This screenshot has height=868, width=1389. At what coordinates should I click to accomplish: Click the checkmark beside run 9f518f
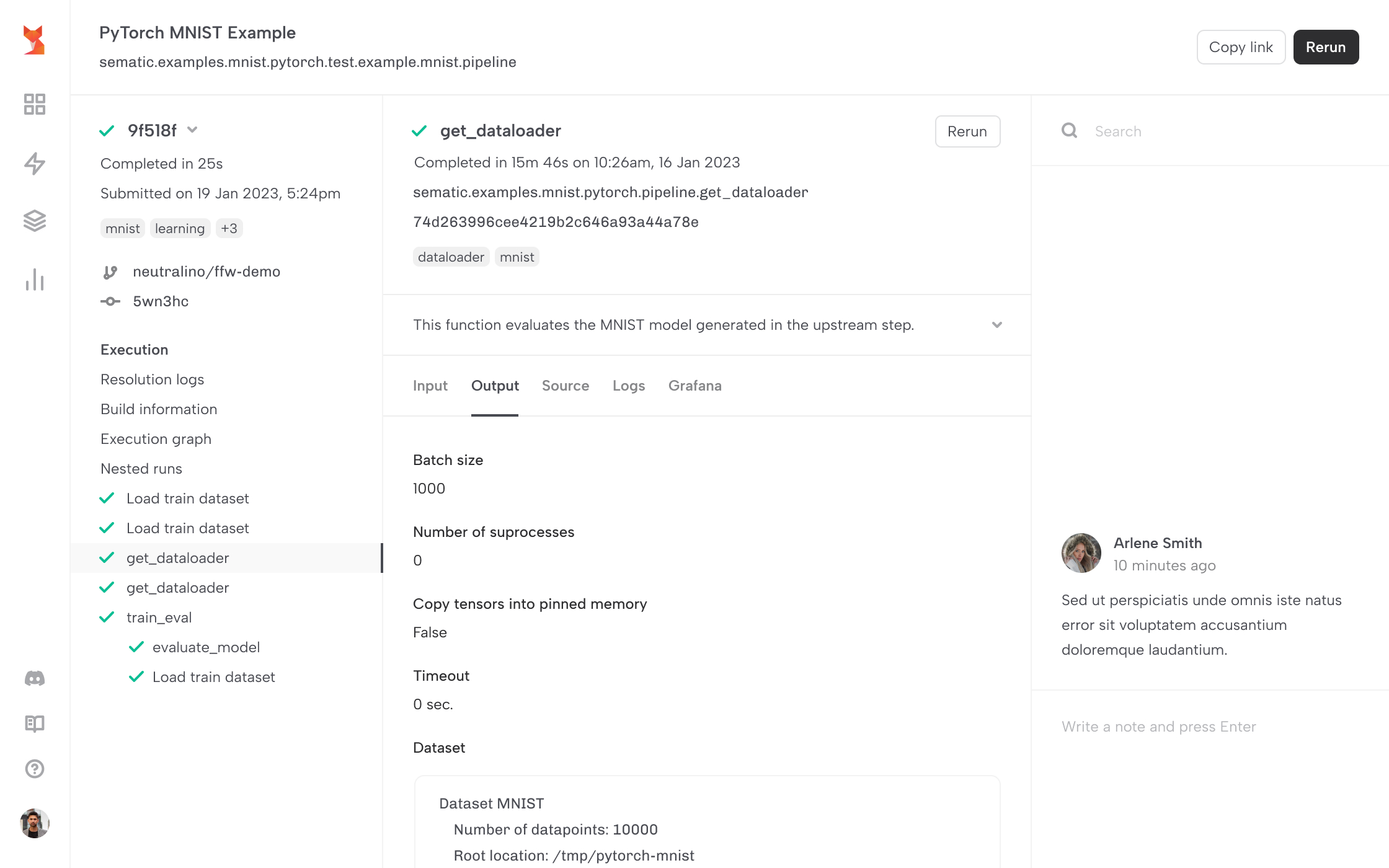(107, 131)
